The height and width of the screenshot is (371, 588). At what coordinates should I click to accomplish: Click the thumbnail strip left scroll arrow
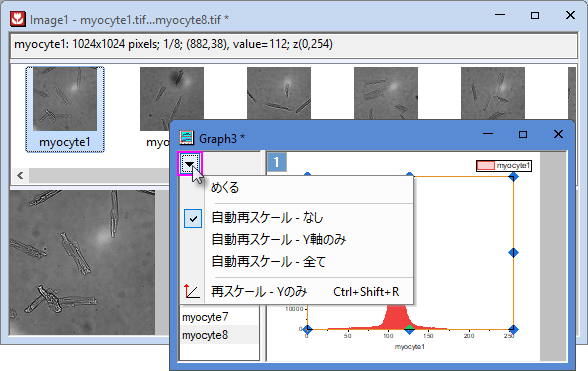tap(21, 175)
